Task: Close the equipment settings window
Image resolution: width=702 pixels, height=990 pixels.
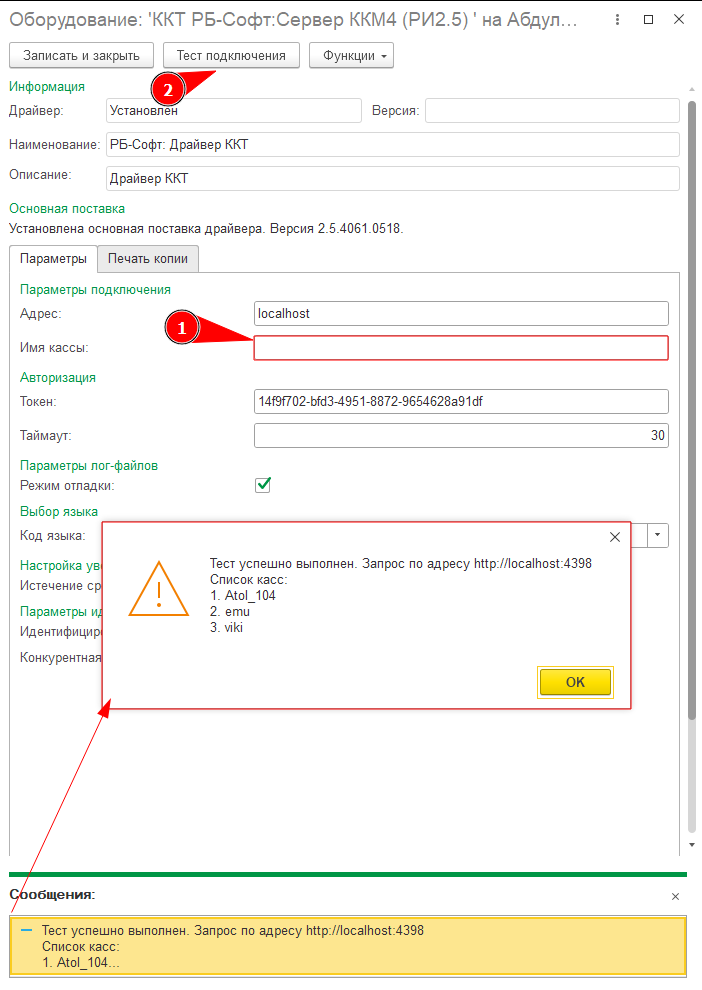Action: [x=679, y=20]
